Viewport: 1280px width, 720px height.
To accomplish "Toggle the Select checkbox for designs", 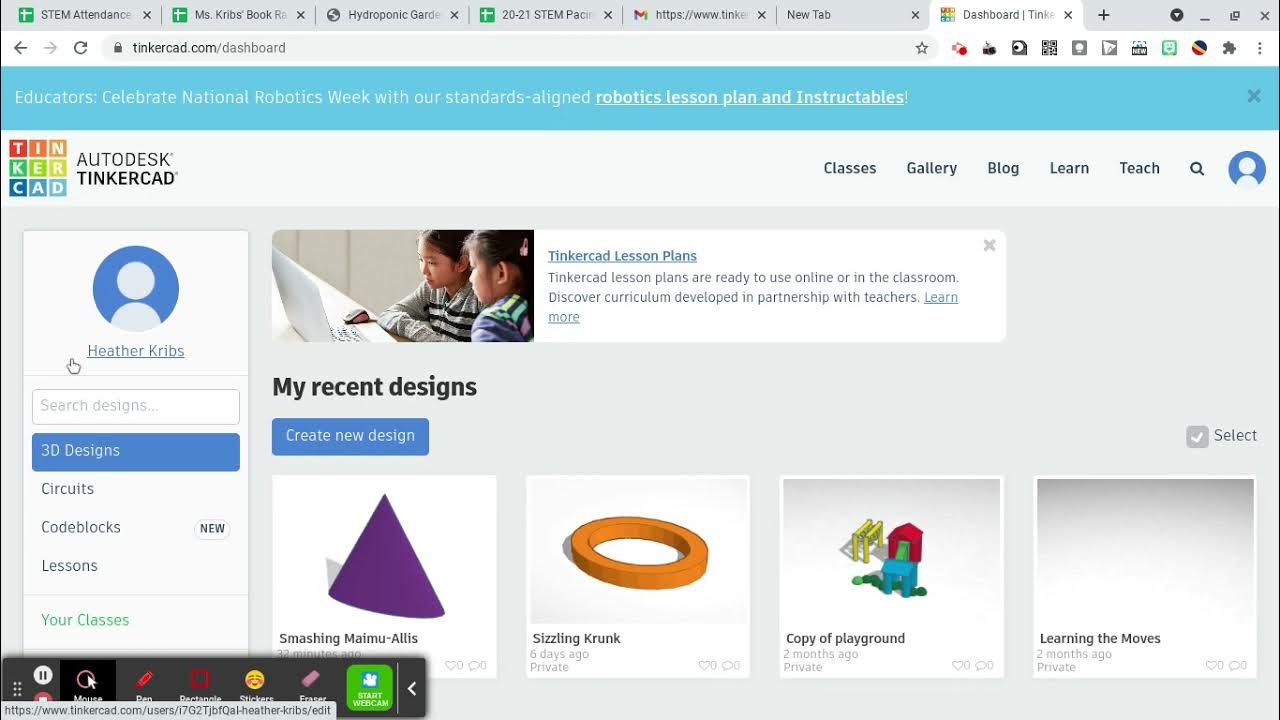I will click(x=1197, y=436).
